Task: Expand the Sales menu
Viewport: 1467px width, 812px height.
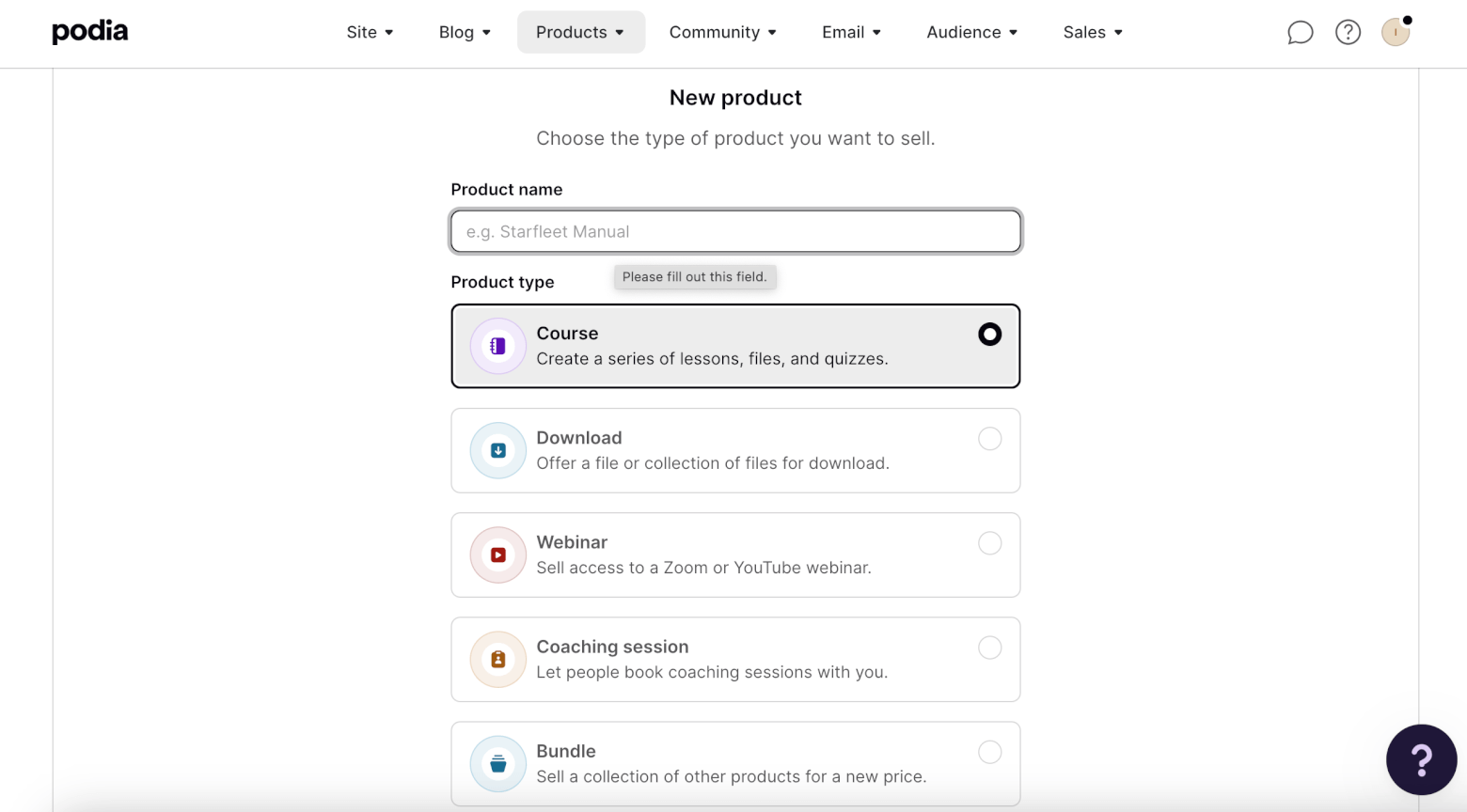Action: 1093,32
